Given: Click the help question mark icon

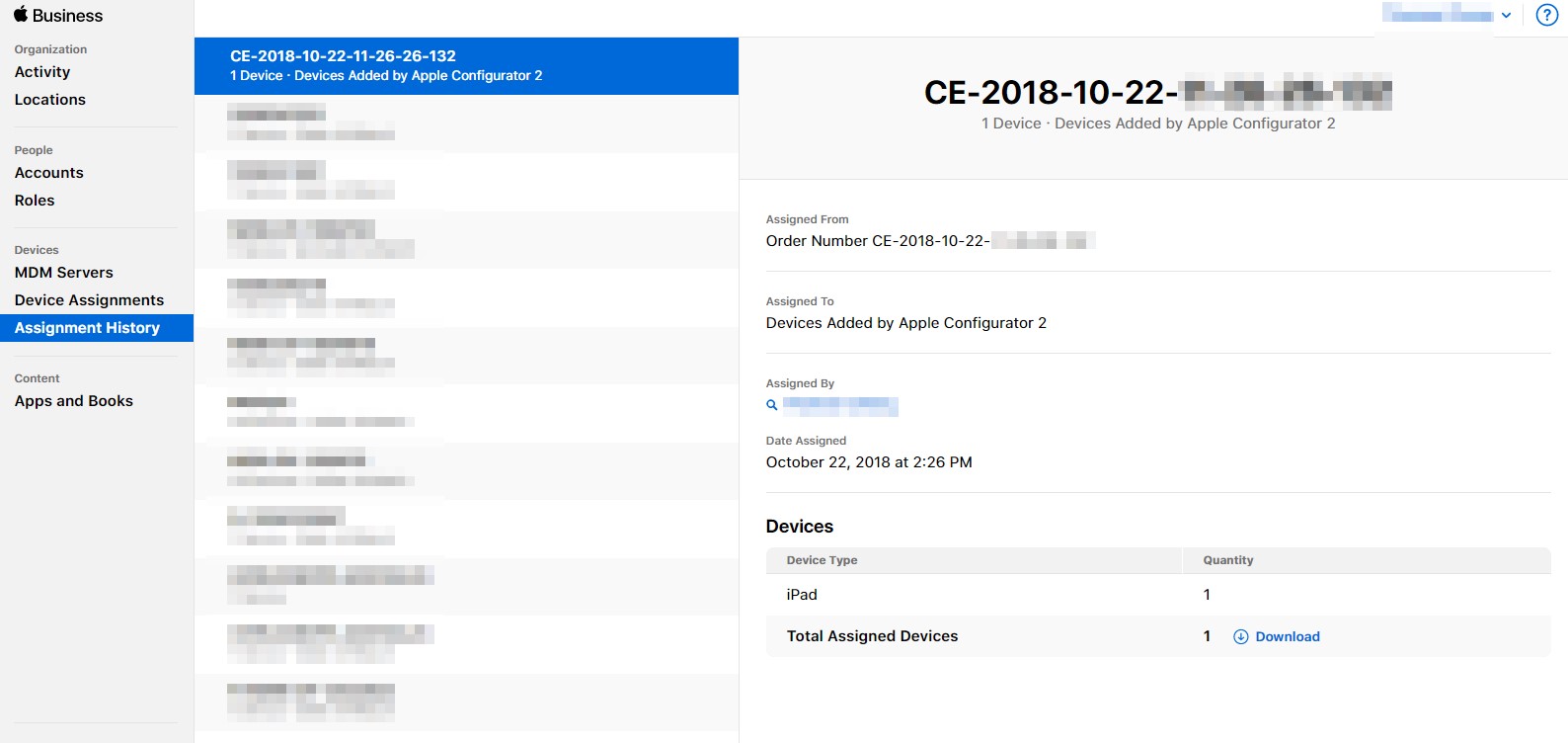Looking at the screenshot, I should tap(1547, 16).
